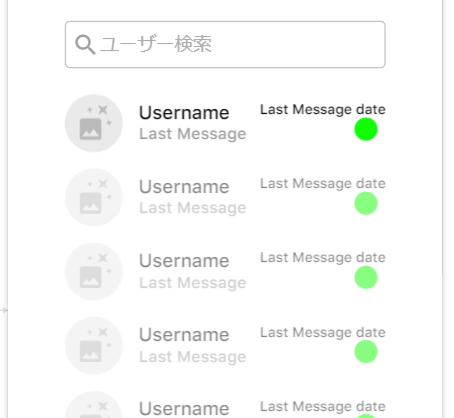The width and height of the screenshot is (454, 418).
Task: Select the third Username entry
Action: point(184,261)
